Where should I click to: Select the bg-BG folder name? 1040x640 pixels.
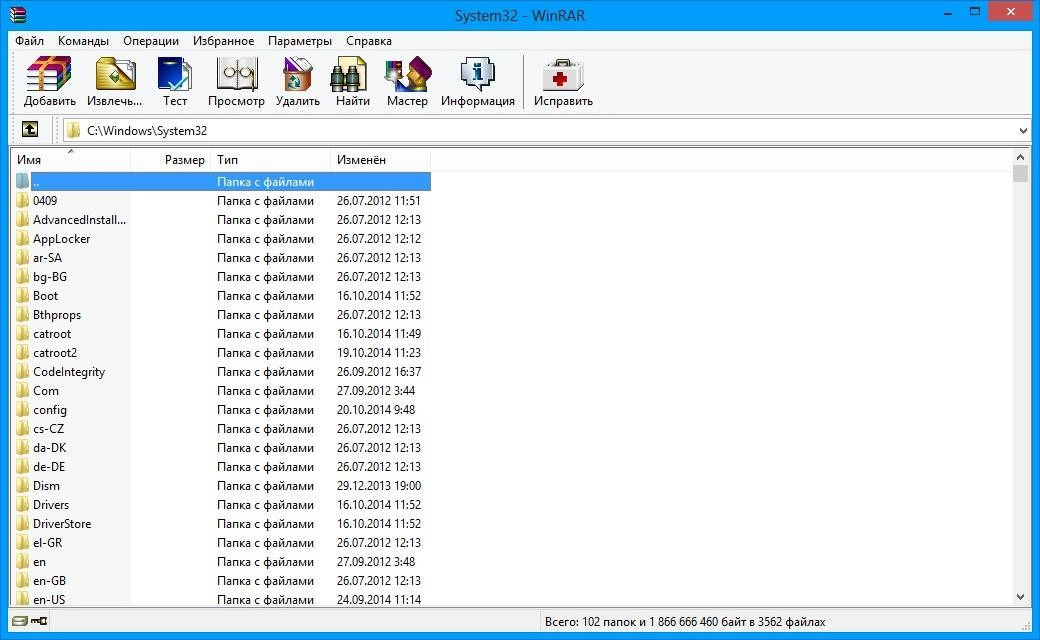(50, 277)
